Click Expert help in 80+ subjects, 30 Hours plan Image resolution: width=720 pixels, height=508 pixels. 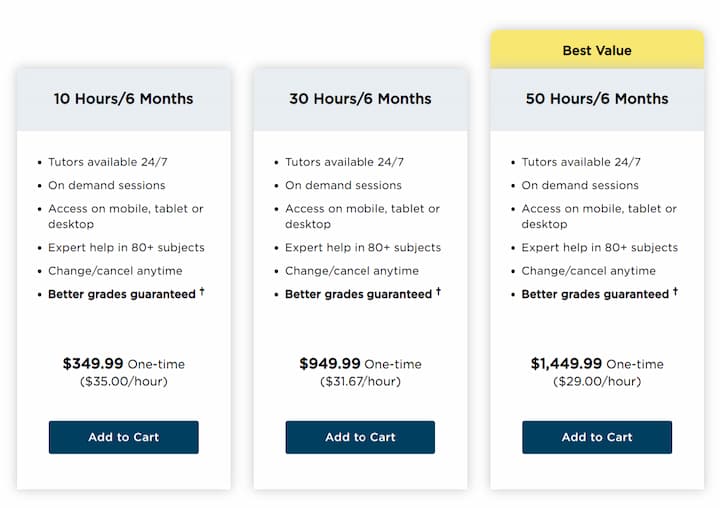tap(363, 248)
